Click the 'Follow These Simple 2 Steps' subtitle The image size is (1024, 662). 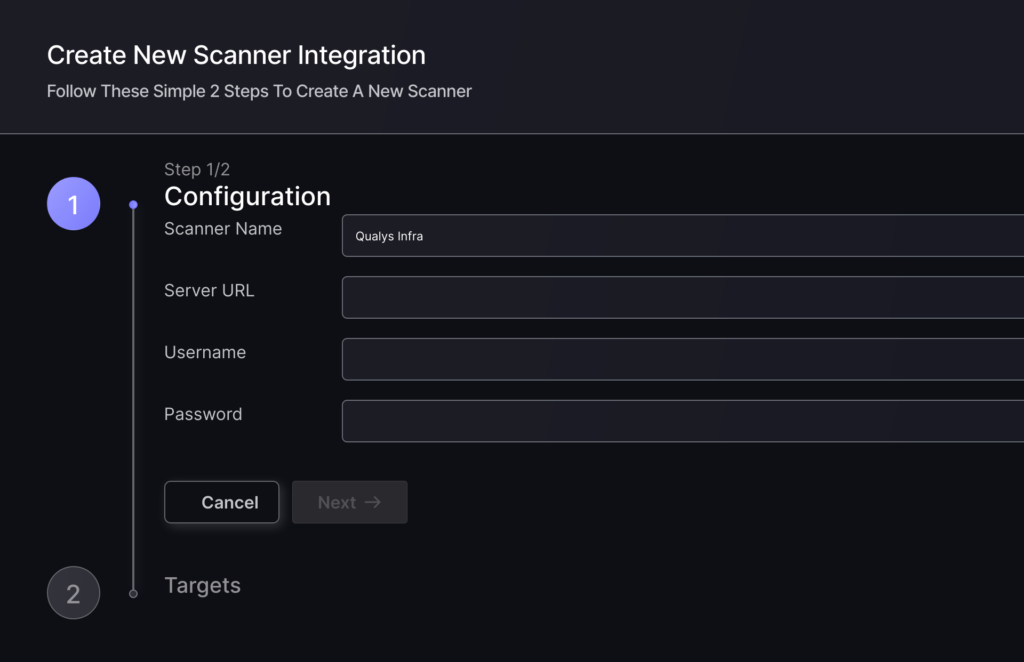point(259,91)
